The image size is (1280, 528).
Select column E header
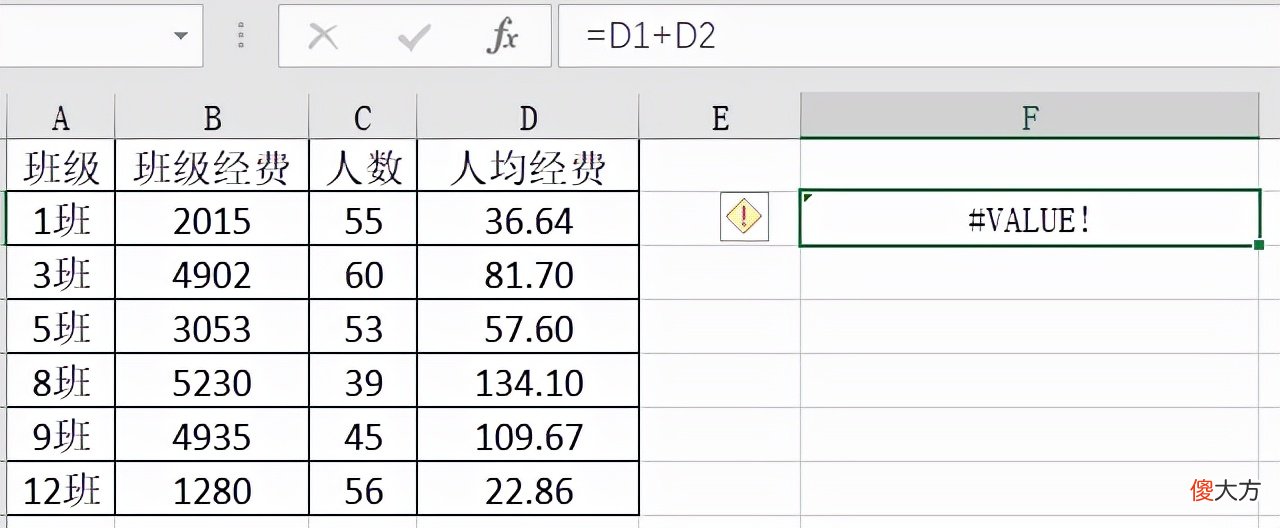[720, 118]
